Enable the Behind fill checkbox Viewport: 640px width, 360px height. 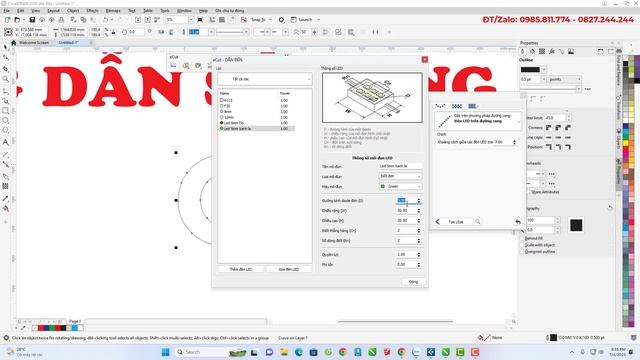pos(522,238)
